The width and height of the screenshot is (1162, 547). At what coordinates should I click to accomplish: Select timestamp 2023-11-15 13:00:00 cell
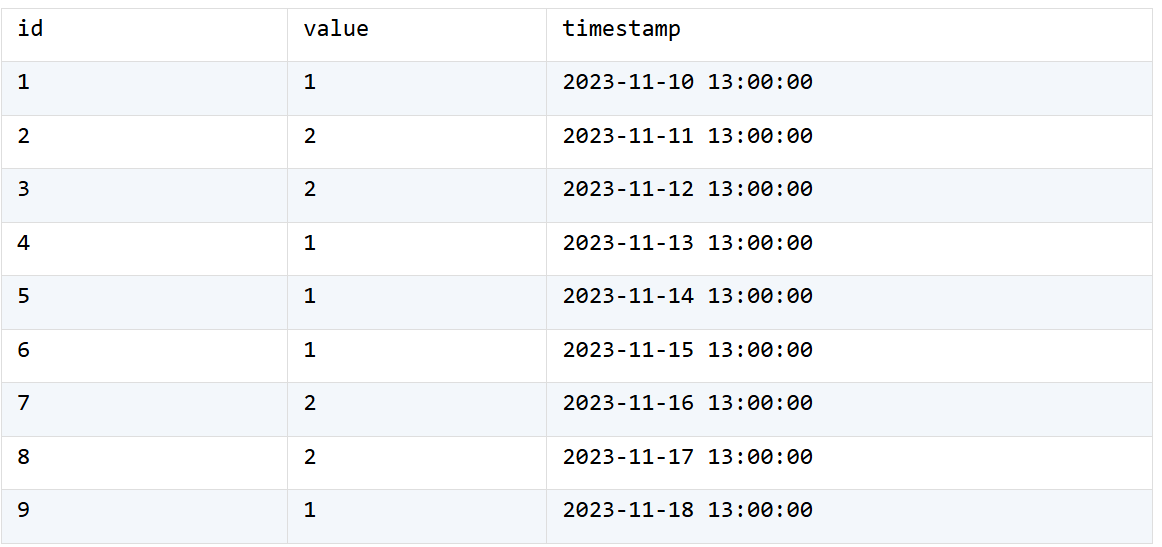point(849,356)
